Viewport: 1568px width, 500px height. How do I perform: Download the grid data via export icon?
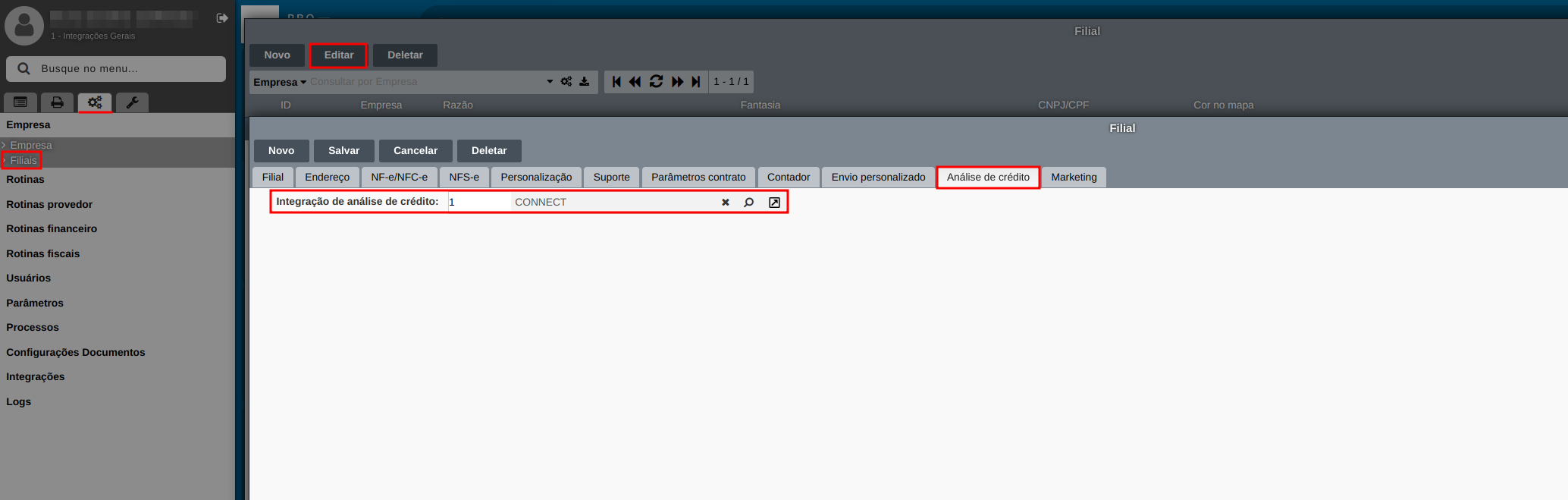[x=585, y=82]
